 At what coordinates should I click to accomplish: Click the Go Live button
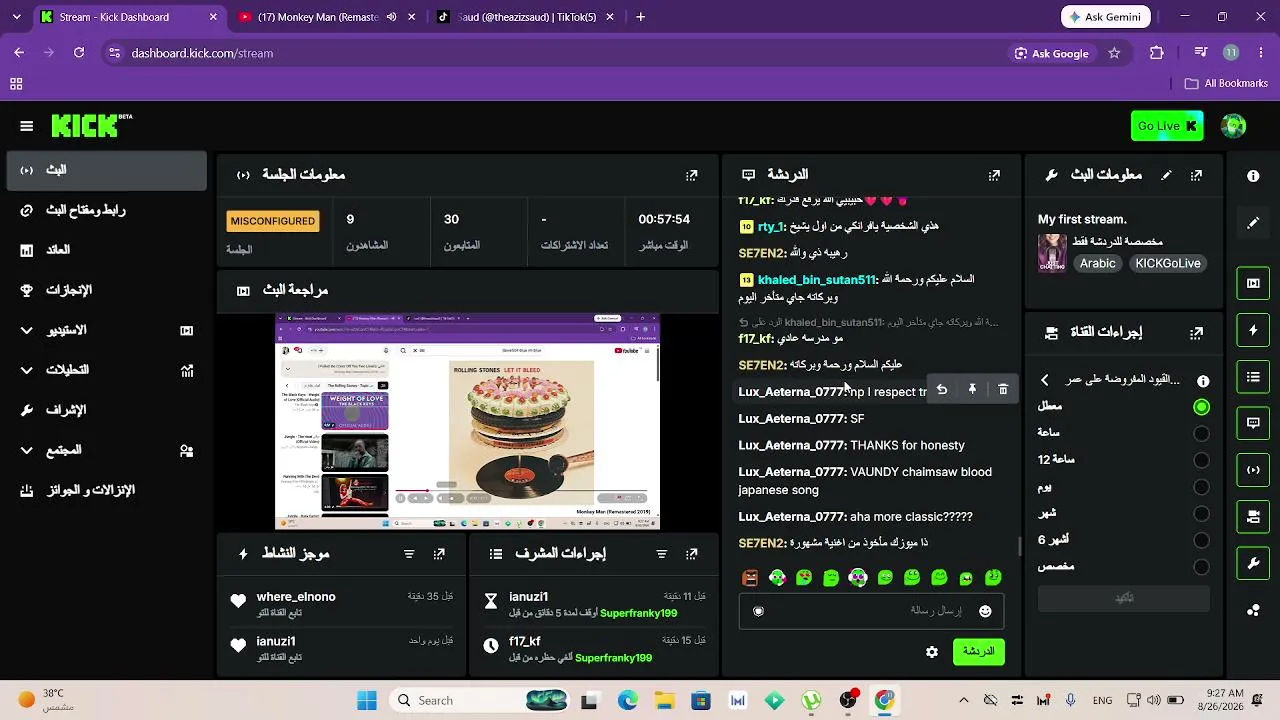pos(1167,126)
